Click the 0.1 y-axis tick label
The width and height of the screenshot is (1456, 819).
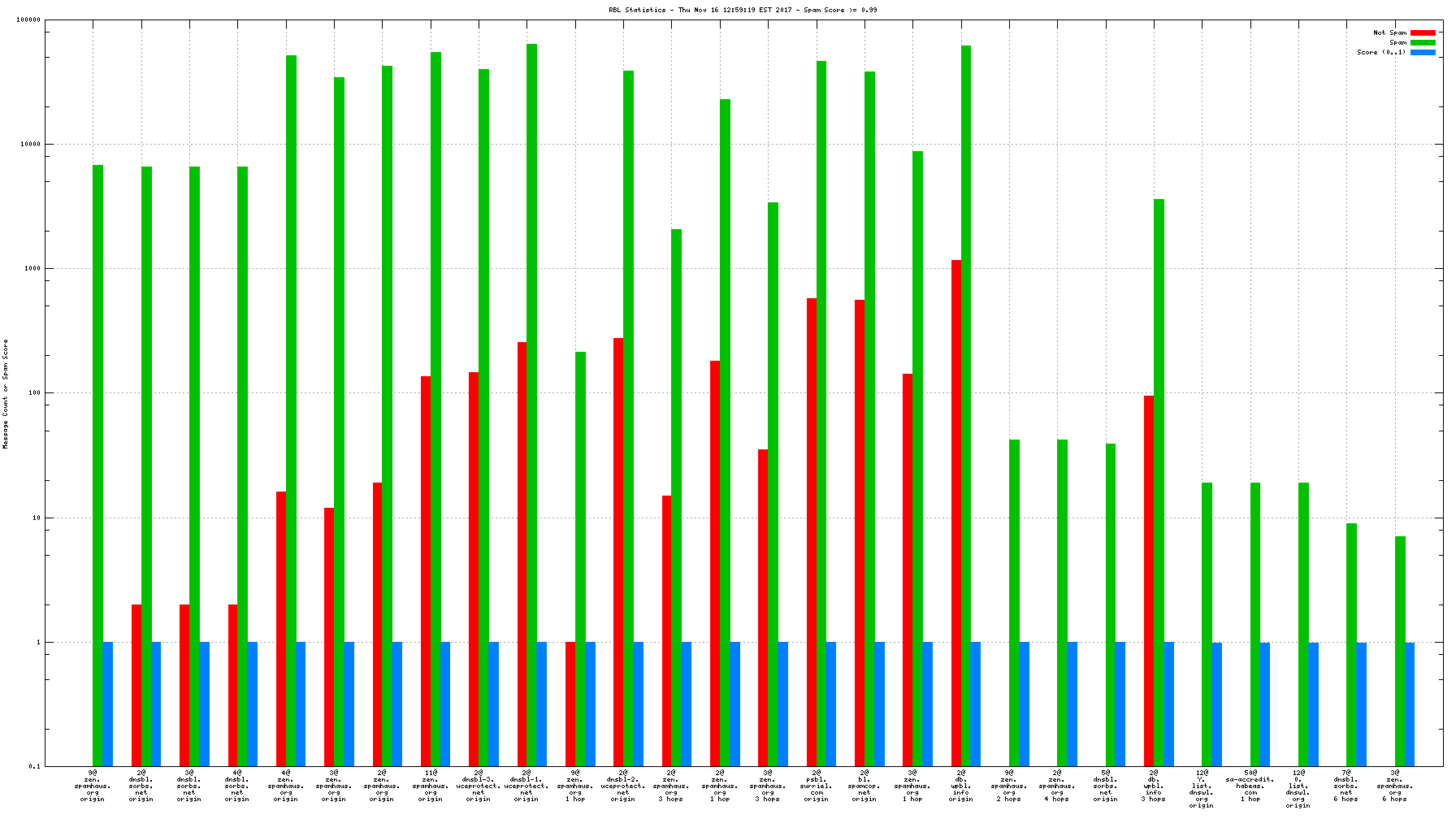coord(34,766)
